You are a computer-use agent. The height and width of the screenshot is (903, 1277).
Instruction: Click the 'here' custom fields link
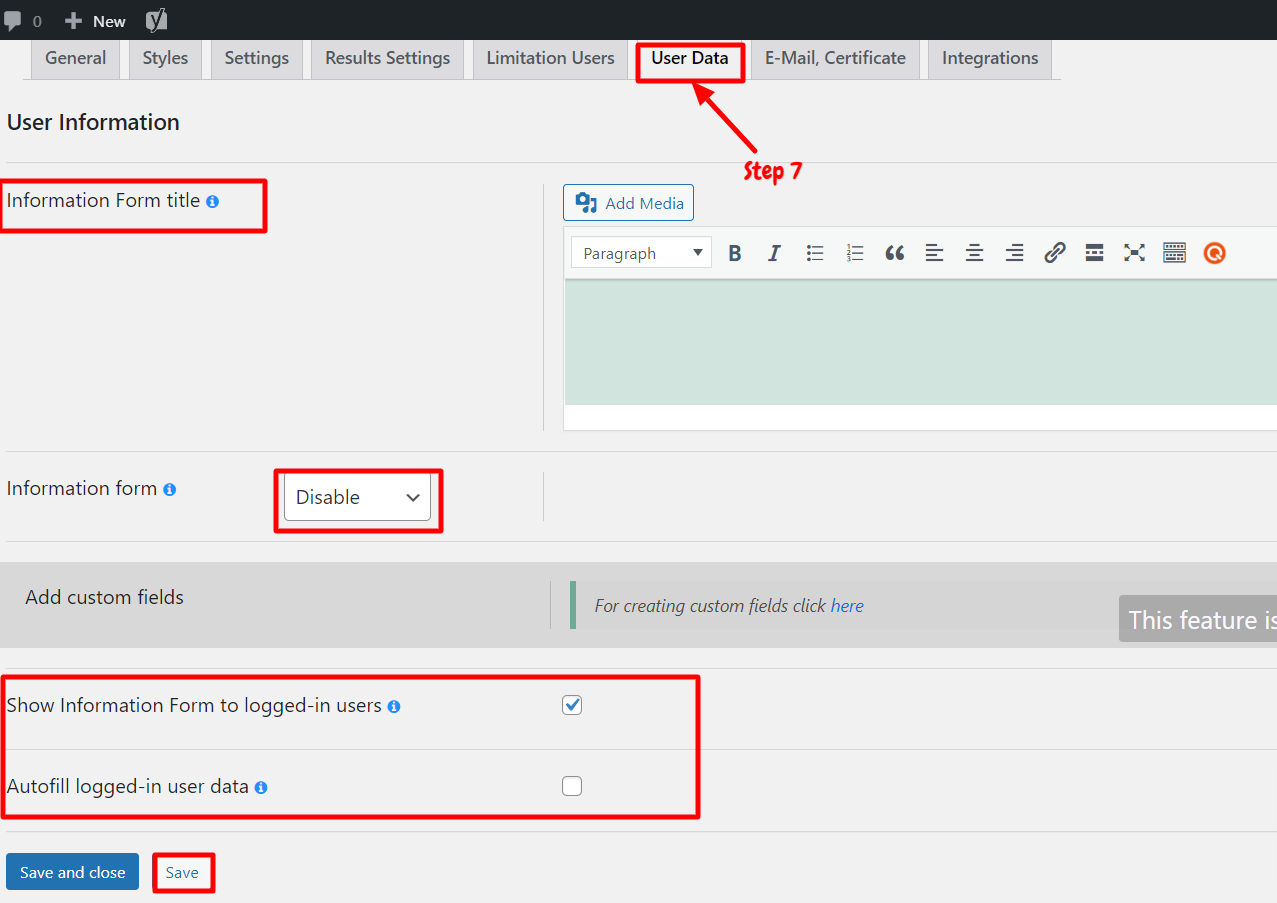pyautogui.click(x=847, y=606)
